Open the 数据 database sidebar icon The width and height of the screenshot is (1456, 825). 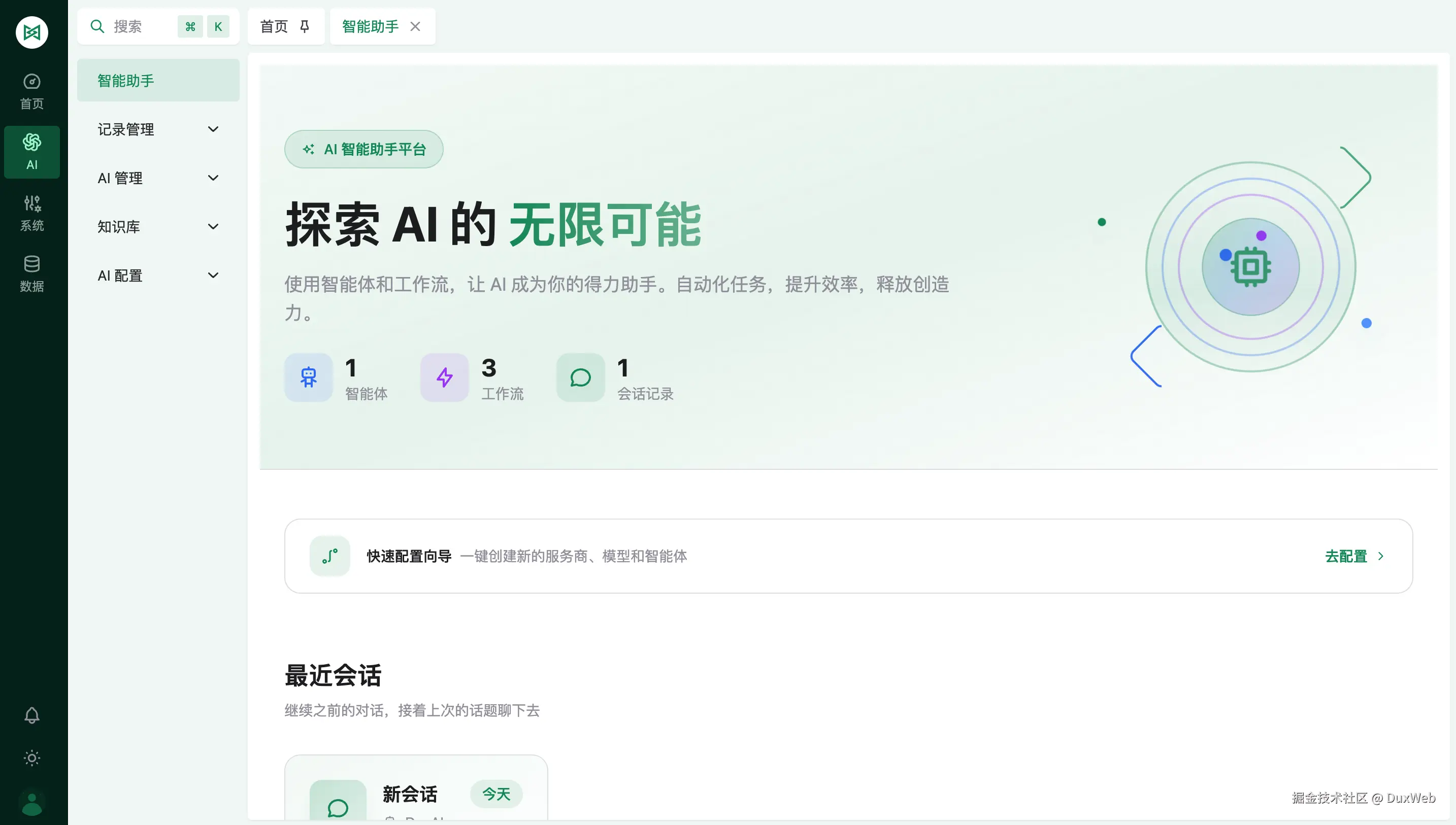pyautogui.click(x=32, y=273)
